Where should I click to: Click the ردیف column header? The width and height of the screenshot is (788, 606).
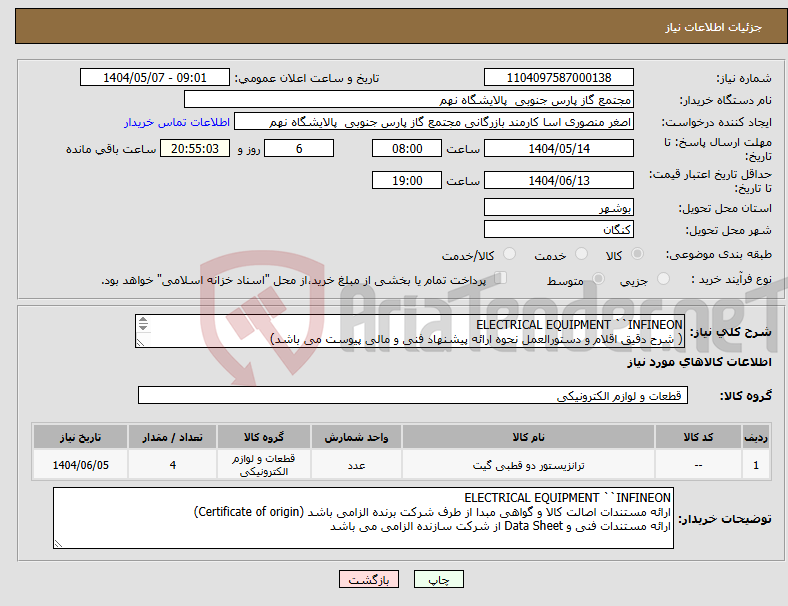(x=755, y=437)
